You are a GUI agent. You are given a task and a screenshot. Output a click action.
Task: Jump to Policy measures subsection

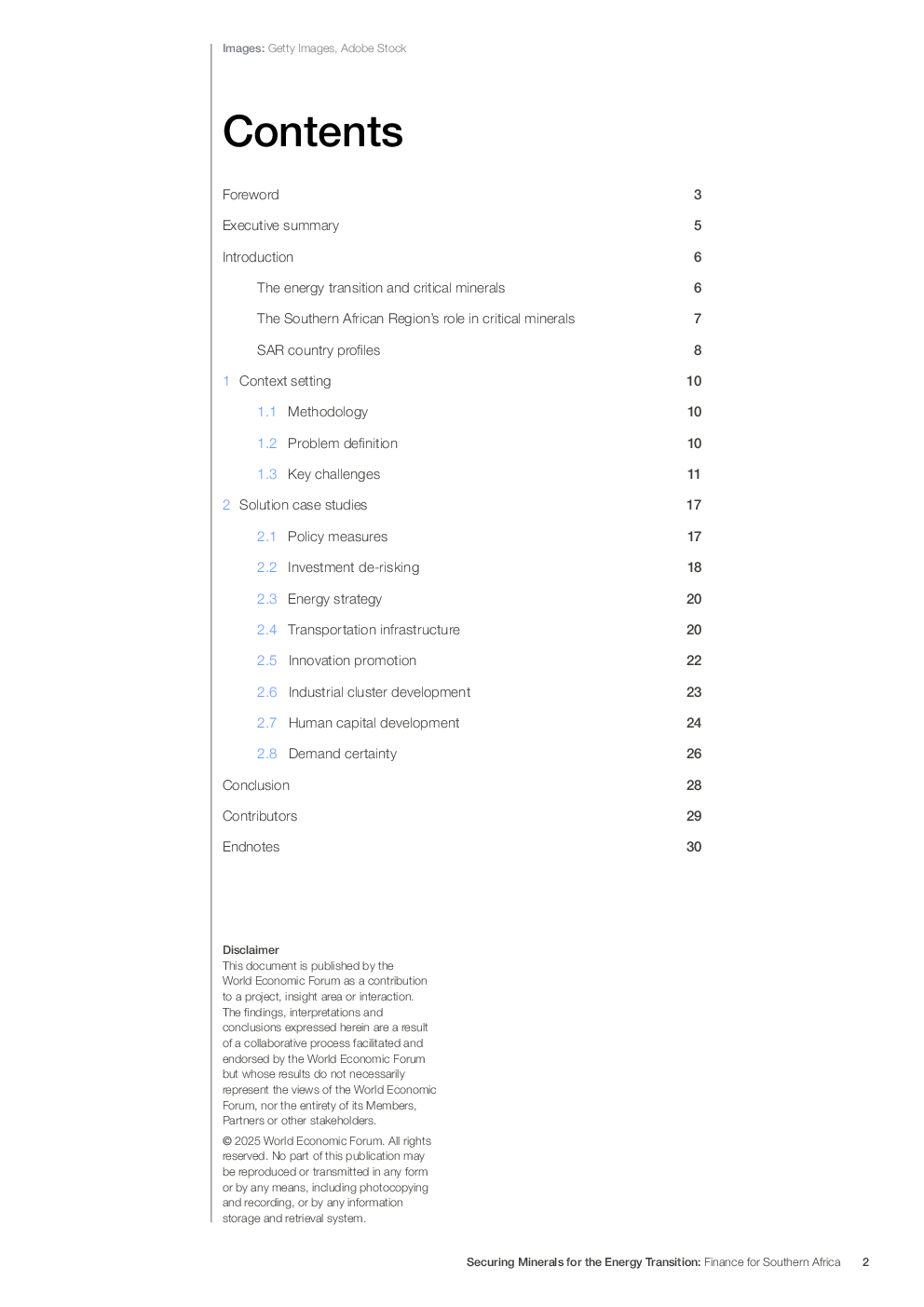click(x=337, y=537)
